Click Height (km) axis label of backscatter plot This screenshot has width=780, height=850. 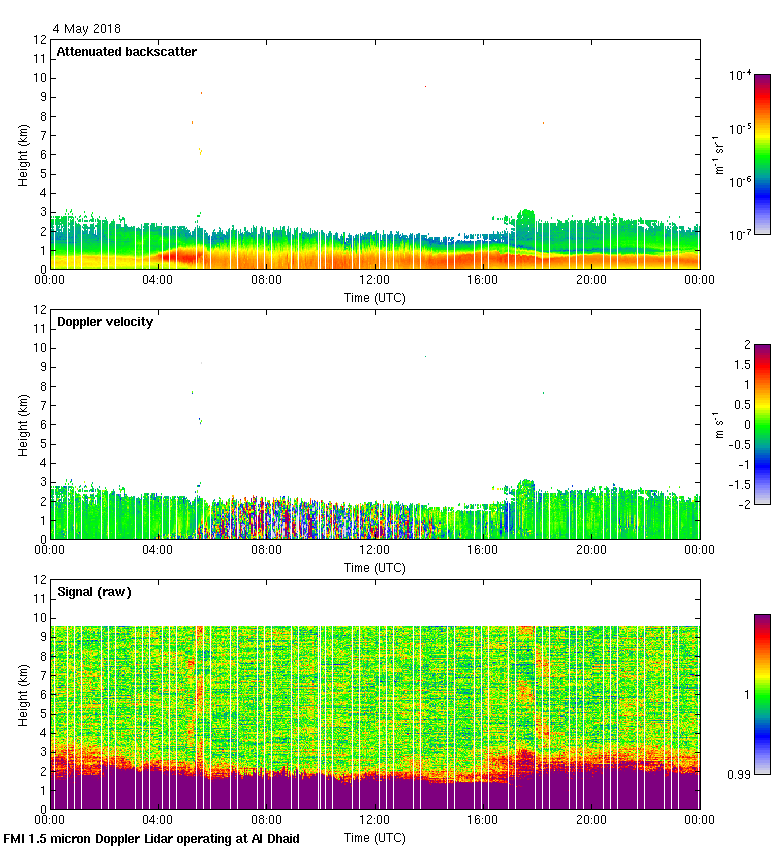(x=22, y=154)
